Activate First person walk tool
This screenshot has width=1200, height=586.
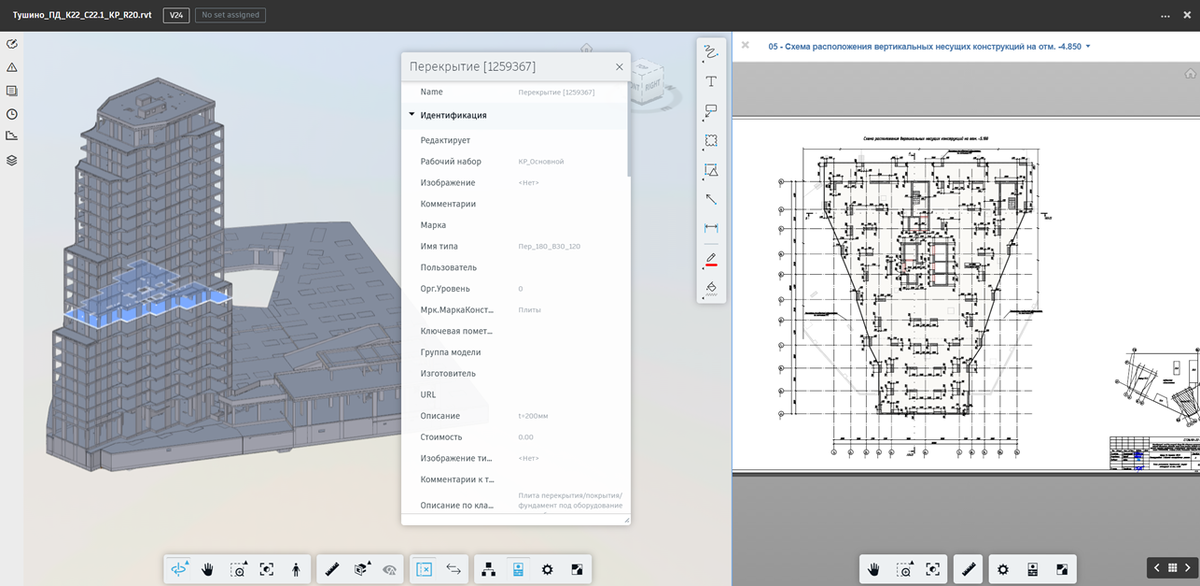[x=296, y=568]
